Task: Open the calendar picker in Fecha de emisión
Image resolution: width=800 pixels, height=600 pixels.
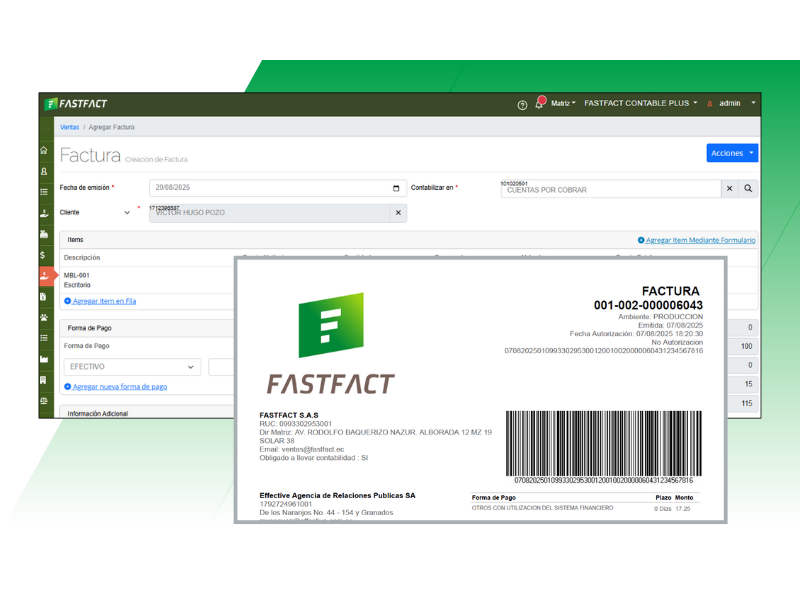Action: click(x=396, y=188)
